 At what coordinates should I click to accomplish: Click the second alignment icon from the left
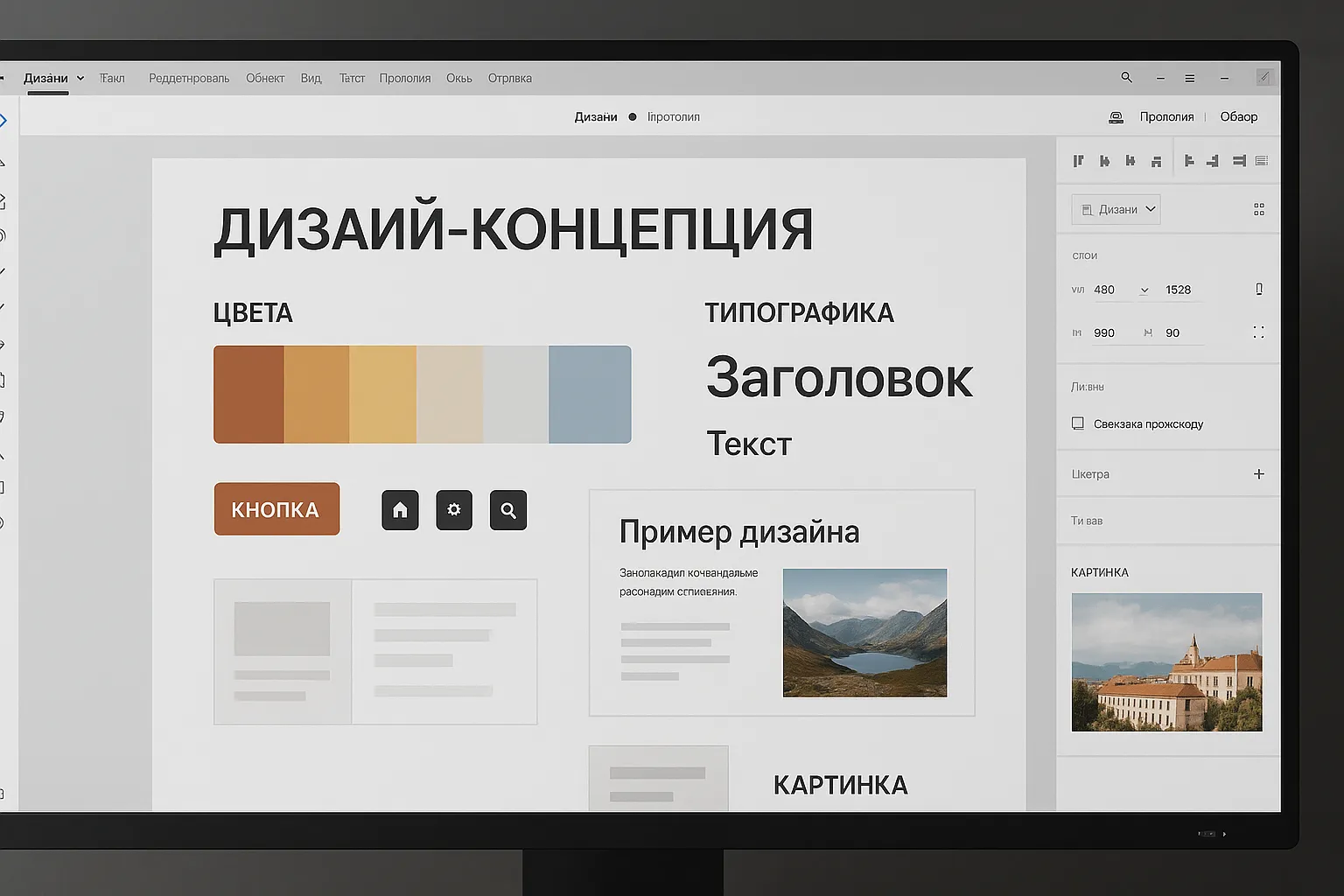click(1104, 161)
